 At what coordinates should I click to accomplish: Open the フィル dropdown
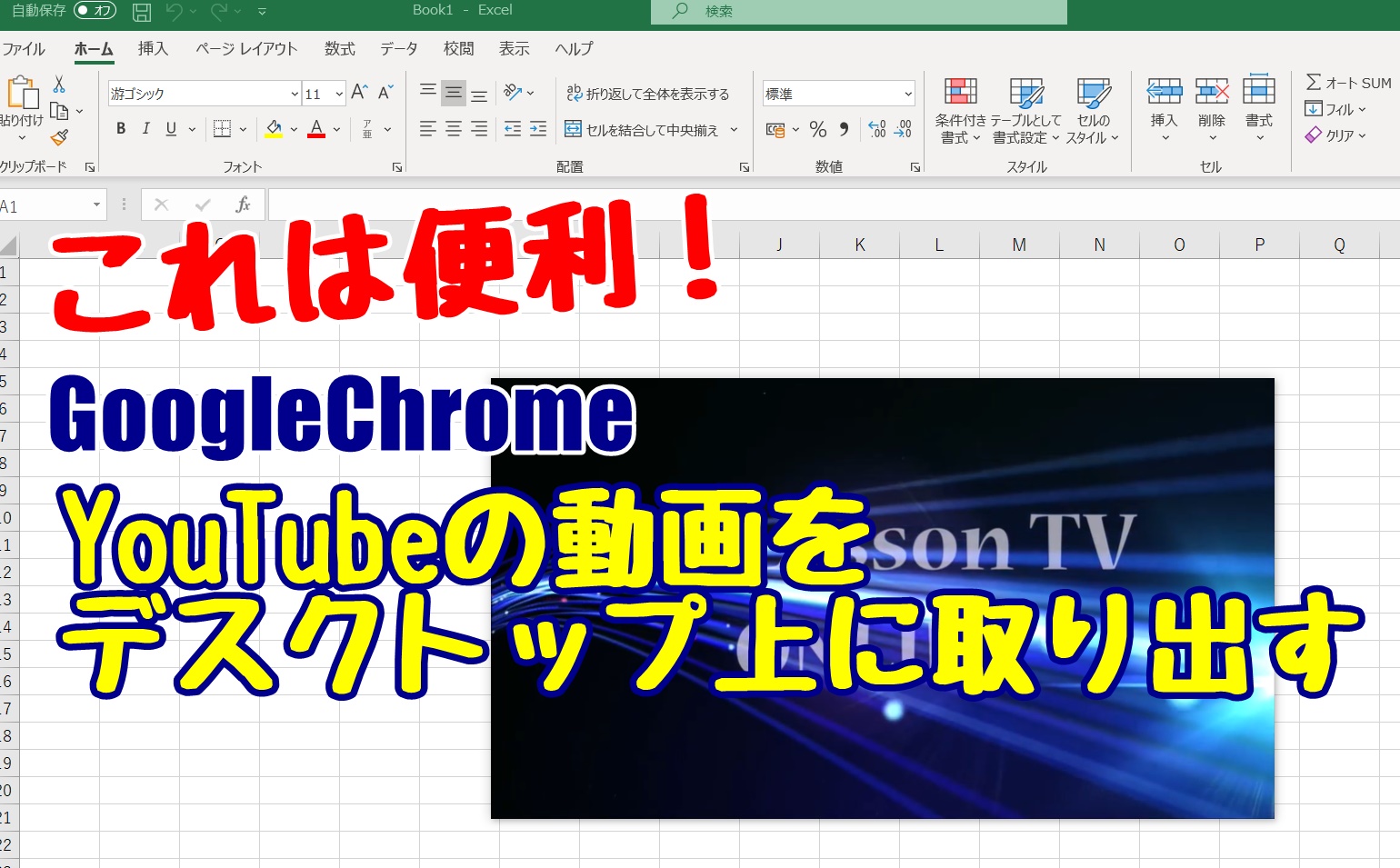(x=1335, y=109)
